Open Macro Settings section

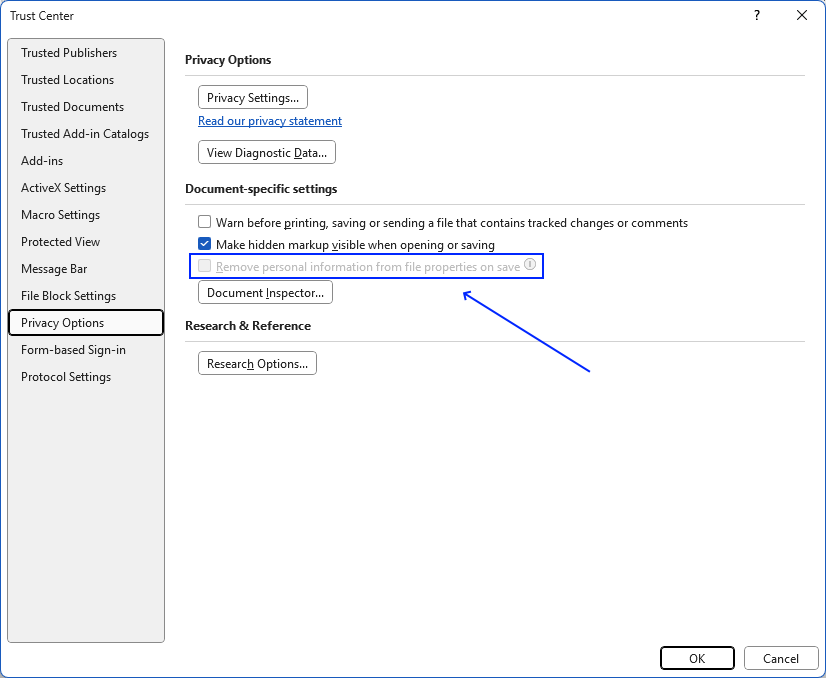click(x=59, y=214)
